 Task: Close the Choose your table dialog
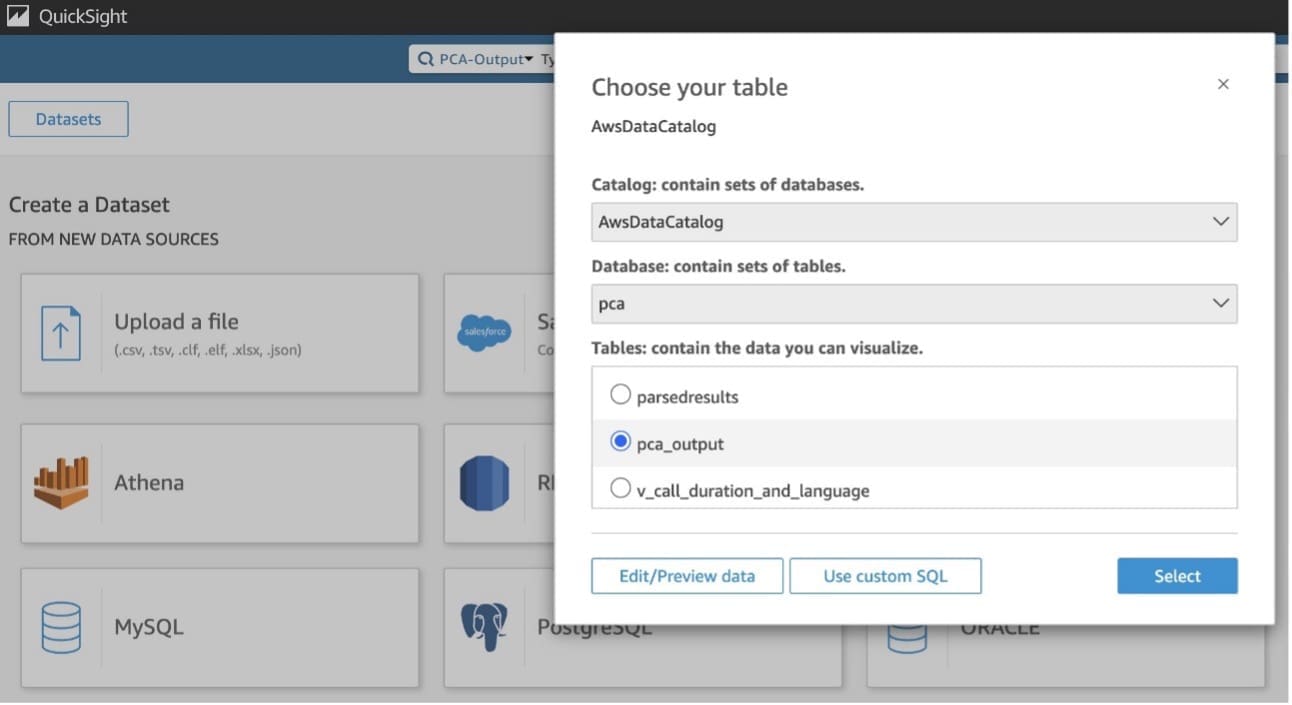(1223, 84)
